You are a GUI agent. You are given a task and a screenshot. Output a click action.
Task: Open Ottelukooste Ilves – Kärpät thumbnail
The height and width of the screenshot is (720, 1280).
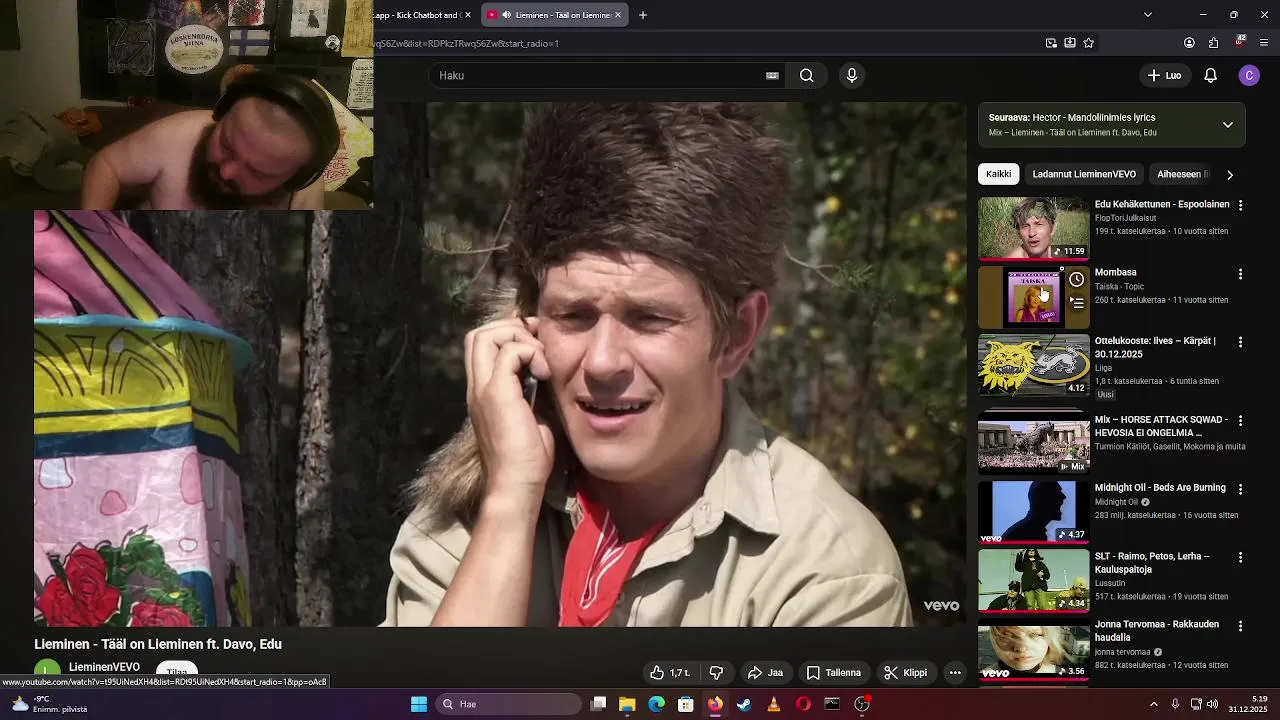point(1033,365)
